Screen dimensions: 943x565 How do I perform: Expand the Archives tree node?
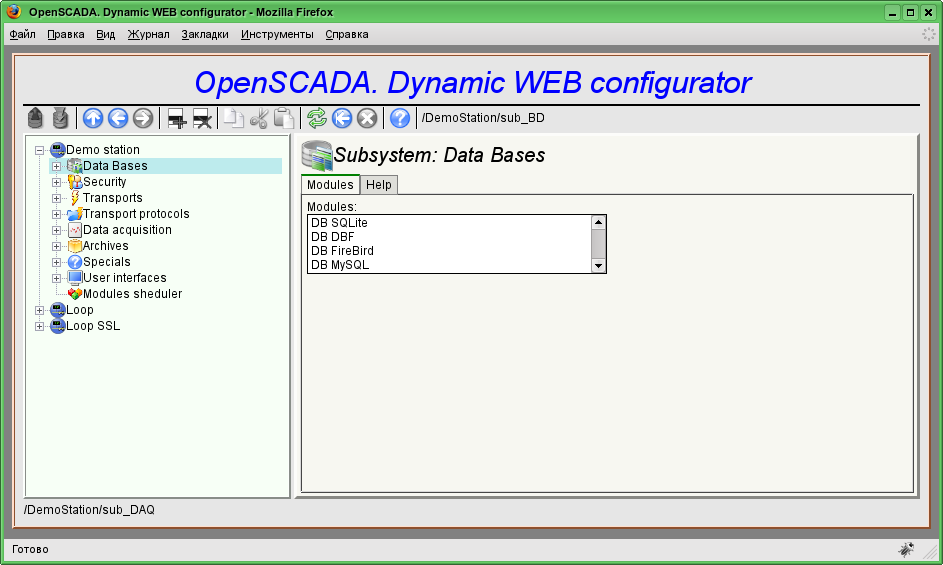57,246
